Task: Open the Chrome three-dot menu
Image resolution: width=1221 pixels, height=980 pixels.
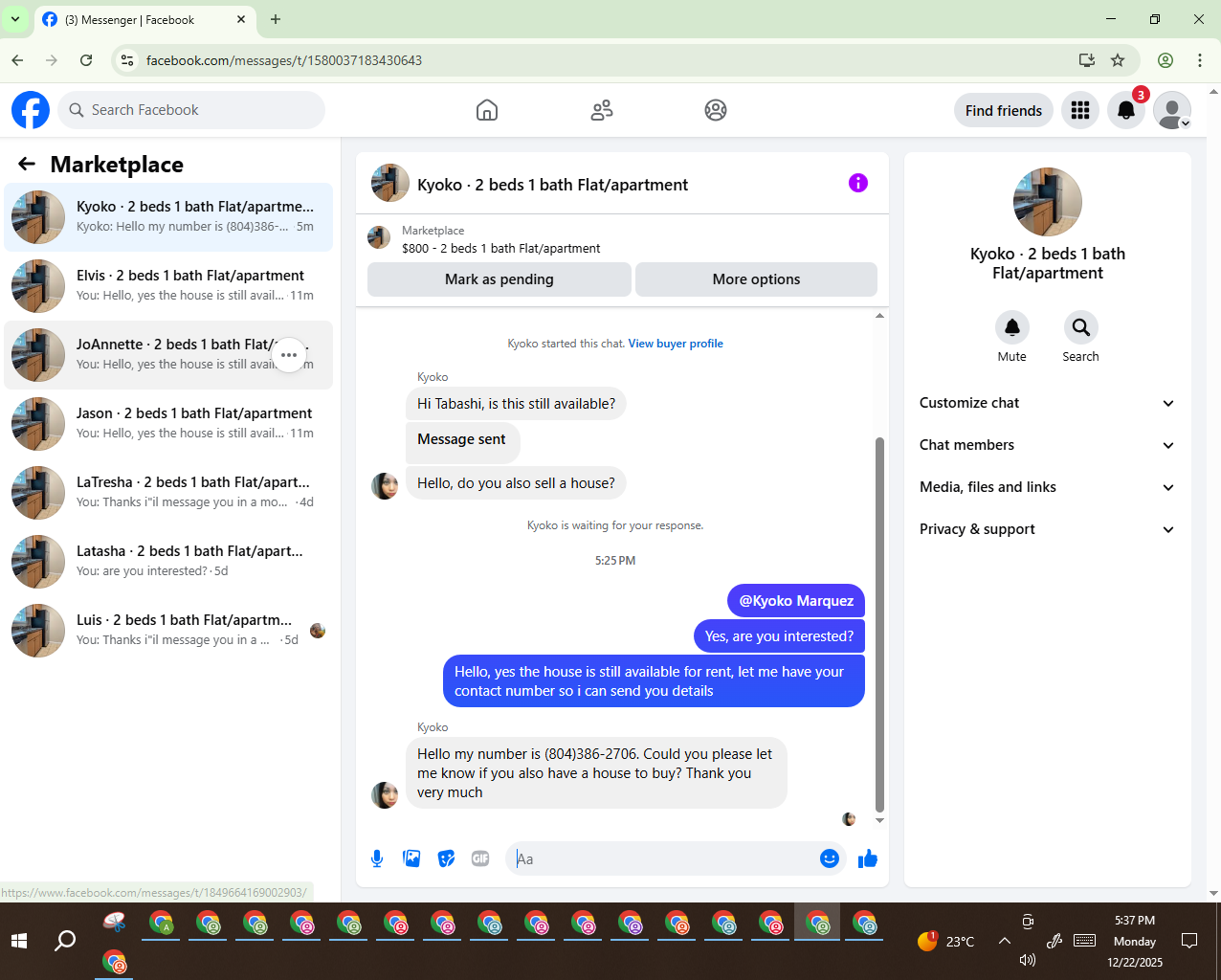Action: 1200,60
